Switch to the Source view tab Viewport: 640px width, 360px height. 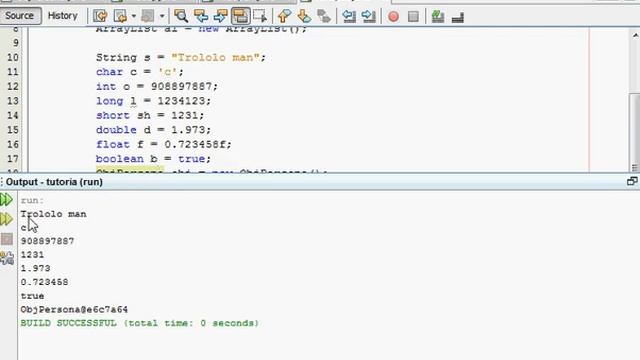[19, 16]
